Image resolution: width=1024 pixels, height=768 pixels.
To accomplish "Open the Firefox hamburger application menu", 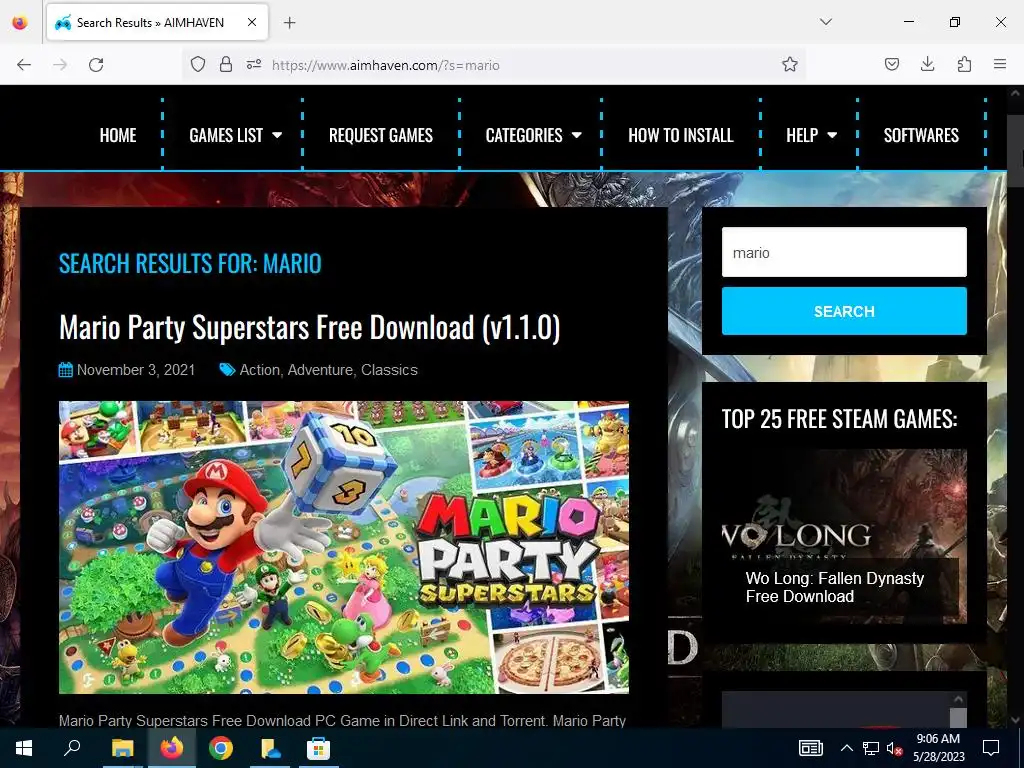I will pyautogui.click(x=1000, y=64).
